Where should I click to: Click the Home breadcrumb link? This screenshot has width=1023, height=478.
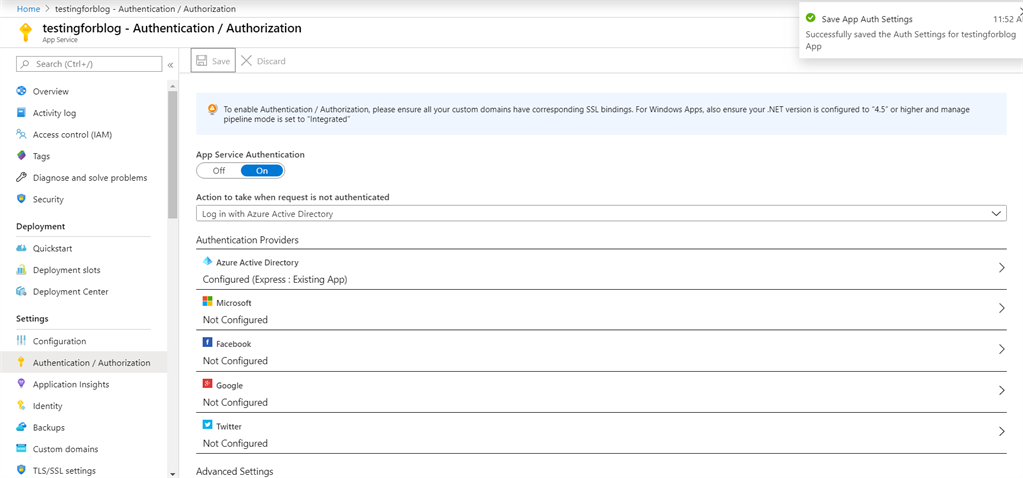coord(27,9)
